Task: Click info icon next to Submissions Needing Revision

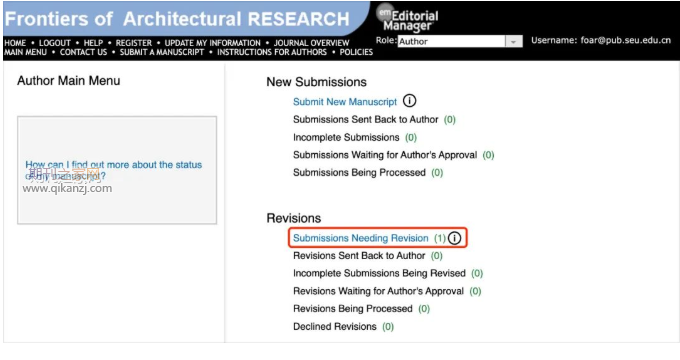Action: click(454, 238)
